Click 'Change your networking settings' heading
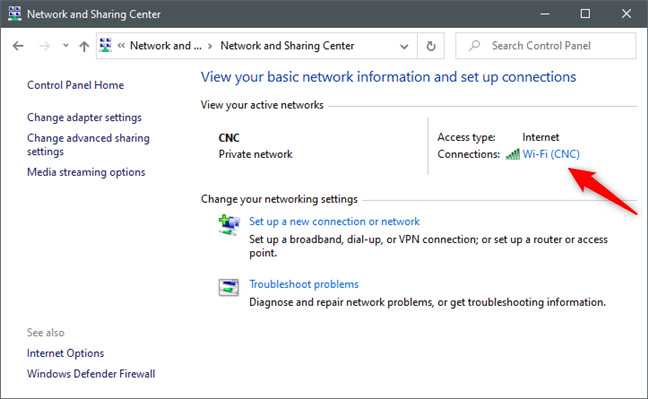Image resolution: width=648 pixels, height=399 pixels. (279, 199)
